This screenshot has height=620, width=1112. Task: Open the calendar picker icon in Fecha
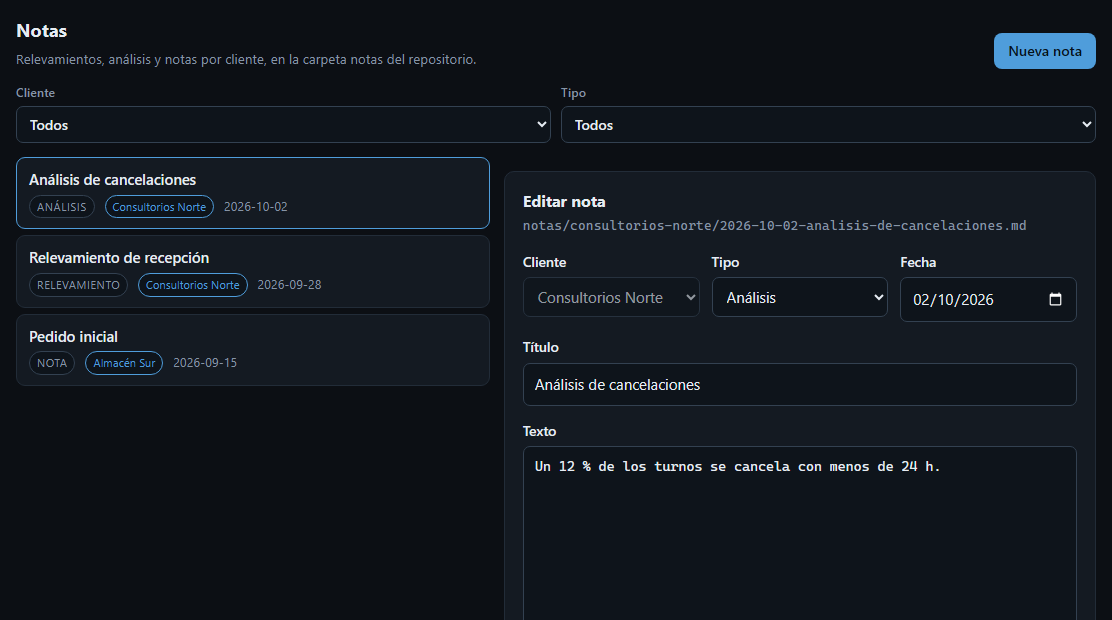(x=1055, y=299)
